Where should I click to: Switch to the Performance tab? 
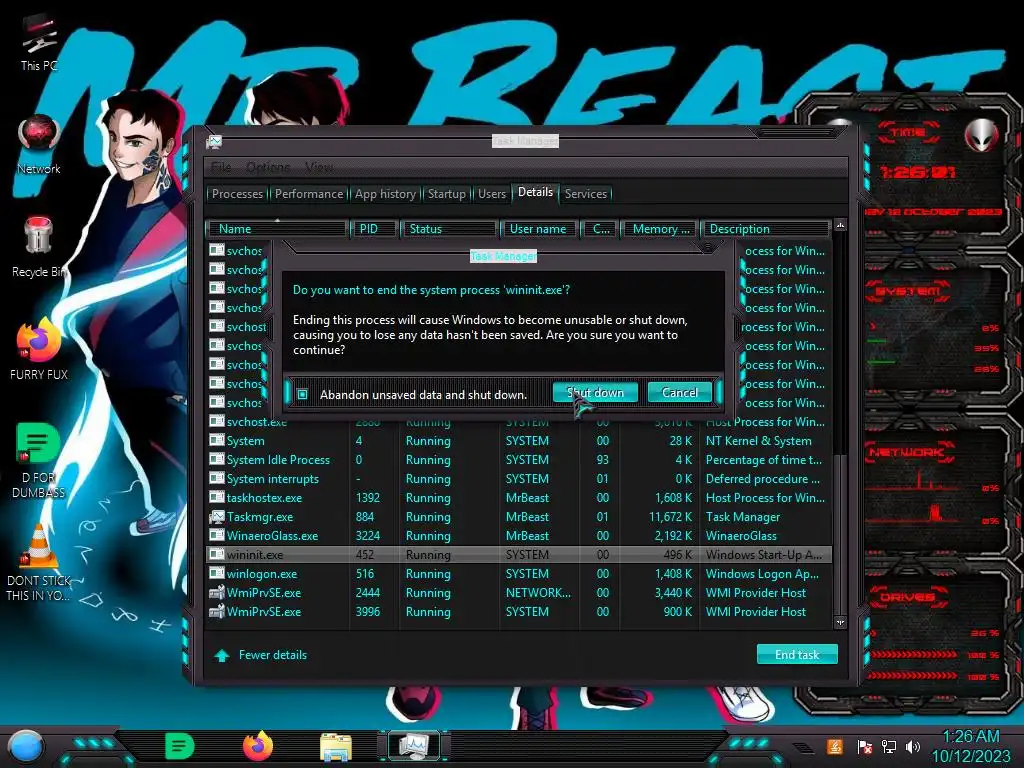coord(308,194)
